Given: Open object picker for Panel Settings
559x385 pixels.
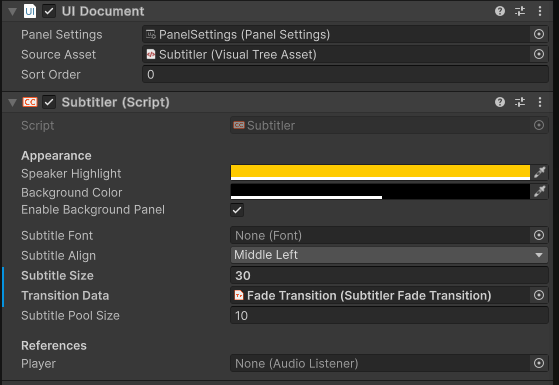Looking at the screenshot, I should point(539,34).
